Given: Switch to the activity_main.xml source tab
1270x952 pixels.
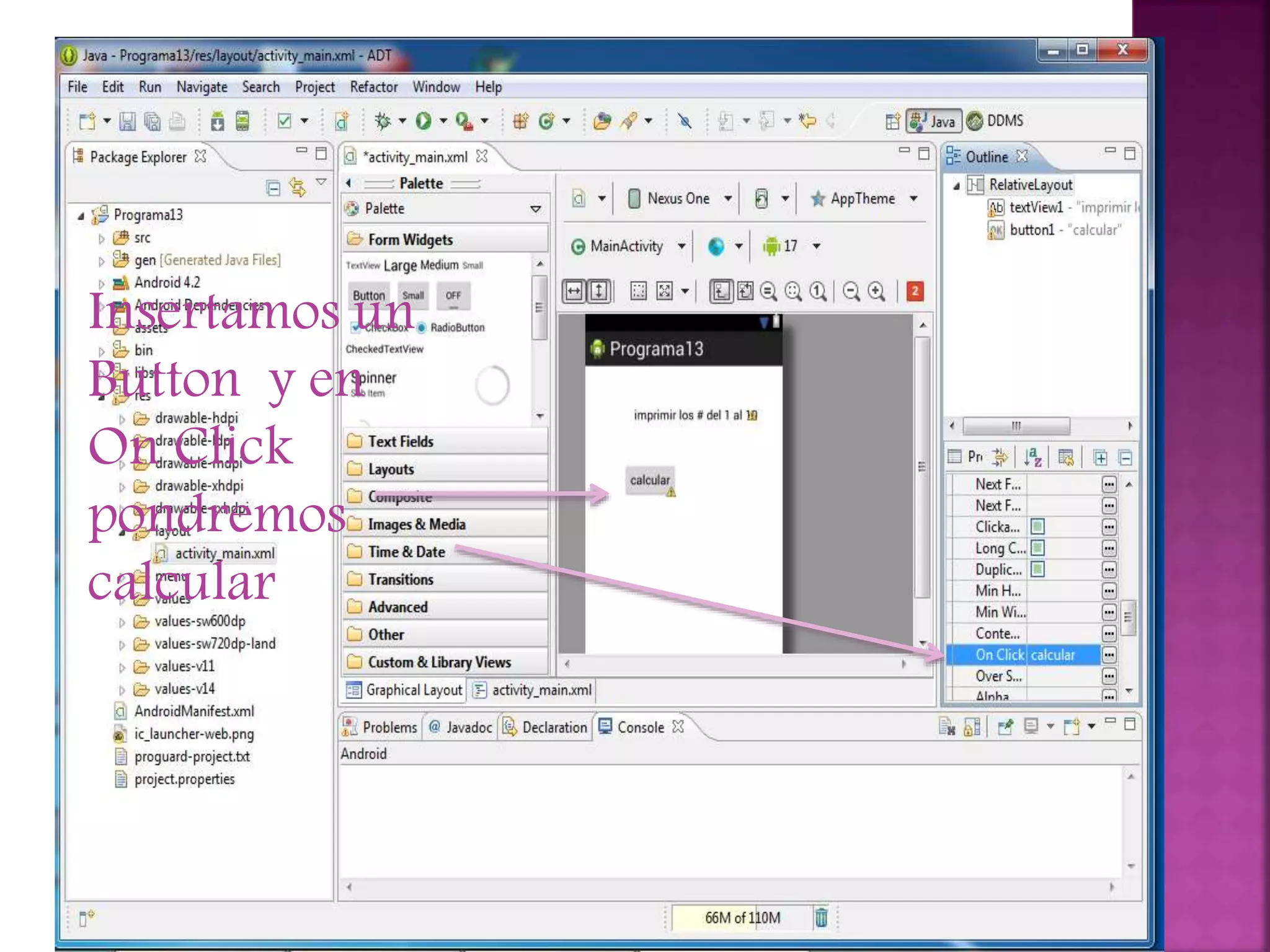Looking at the screenshot, I should pyautogui.click(x=532, y=690).
